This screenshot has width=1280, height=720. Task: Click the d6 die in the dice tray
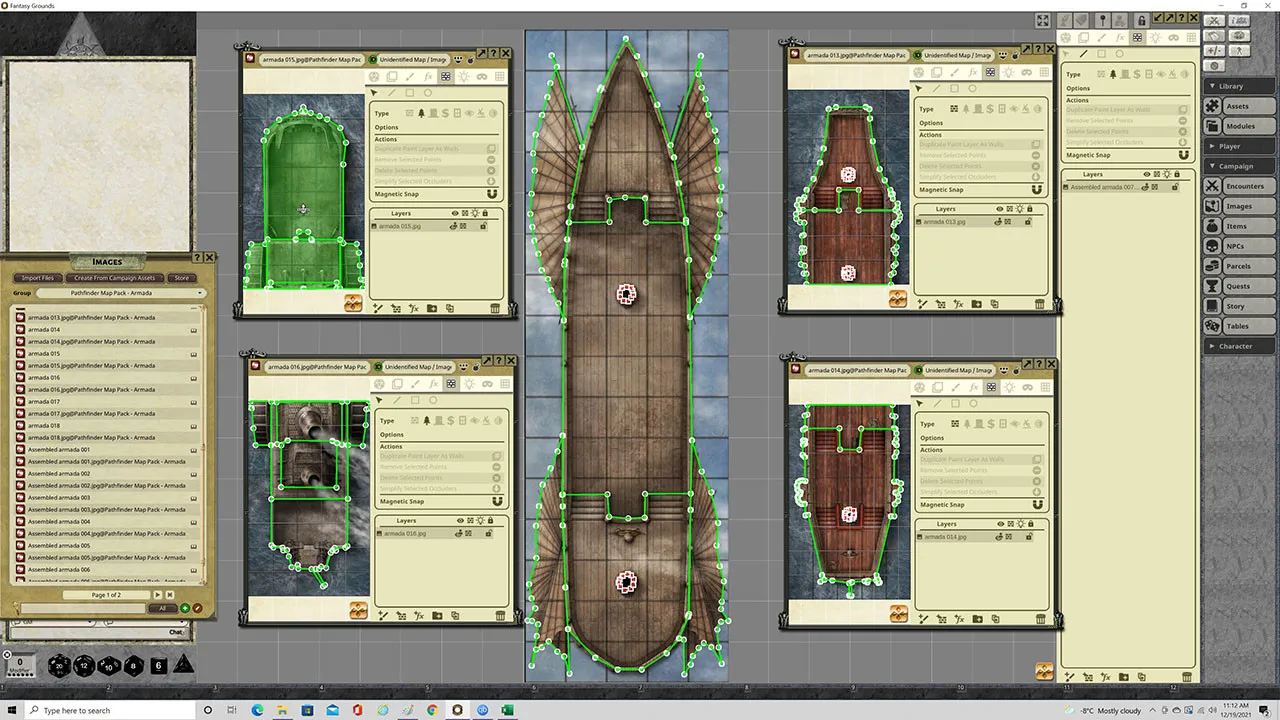point(158,665)
